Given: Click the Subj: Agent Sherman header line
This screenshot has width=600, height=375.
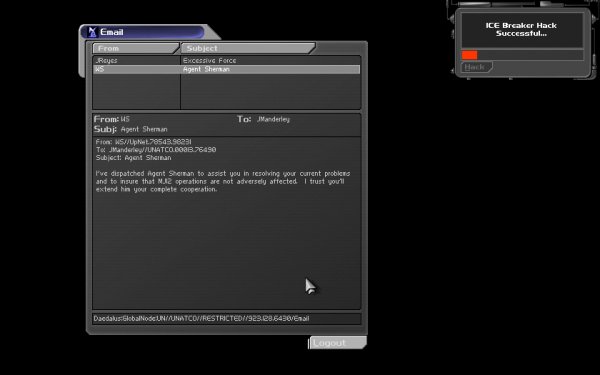Looking at the screenshot, I should 130,129.
